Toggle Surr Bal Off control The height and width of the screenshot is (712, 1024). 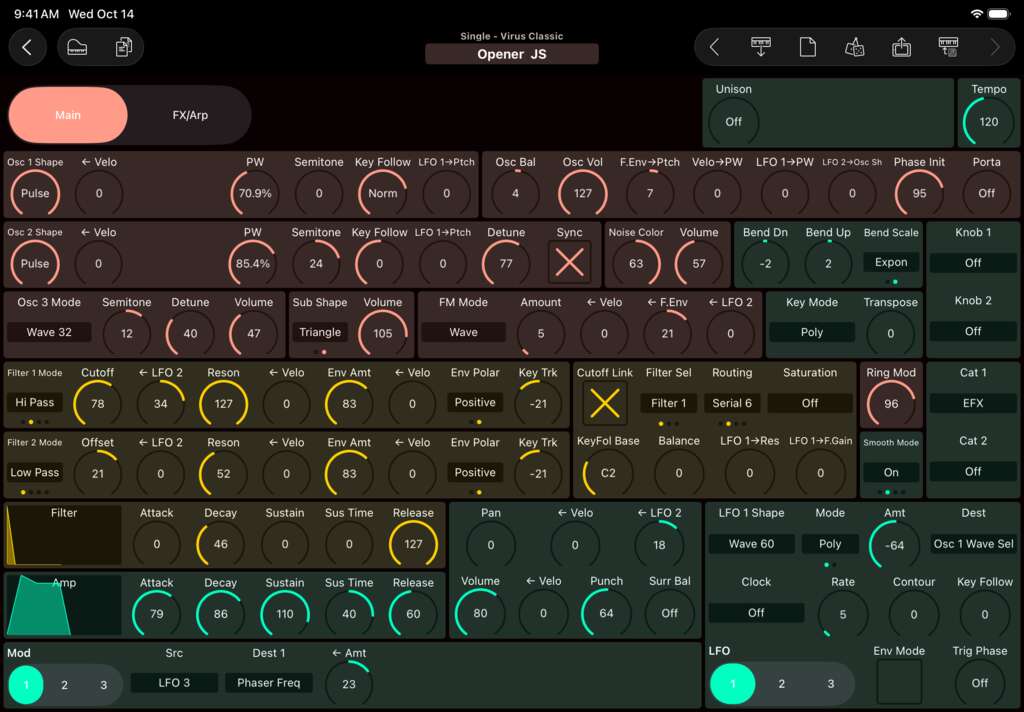point(669,613)
